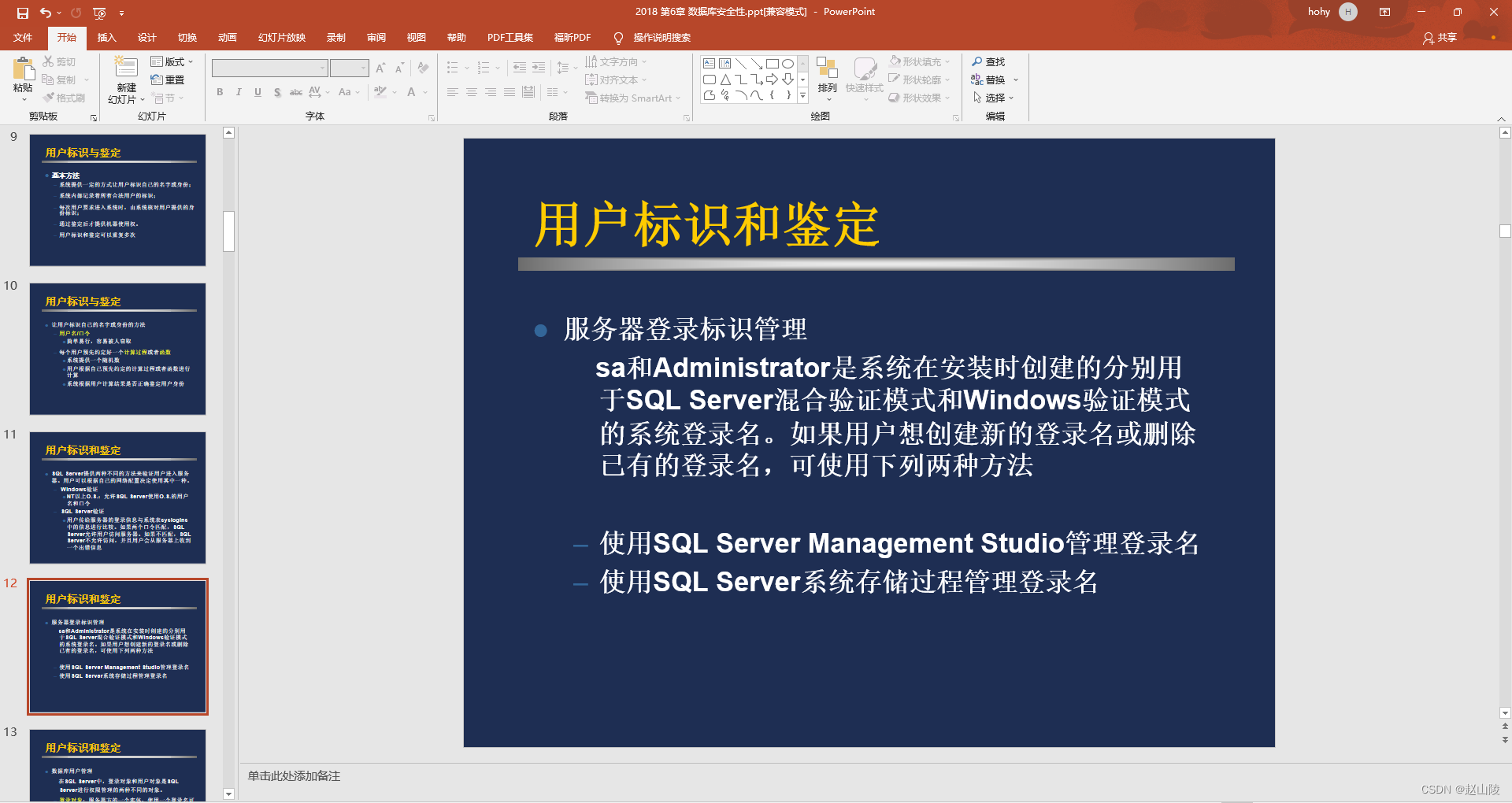The width and height of the screenshot is (1512, 803).
Task: Open the File (文件) menu
Action: [x=23, y=37]
